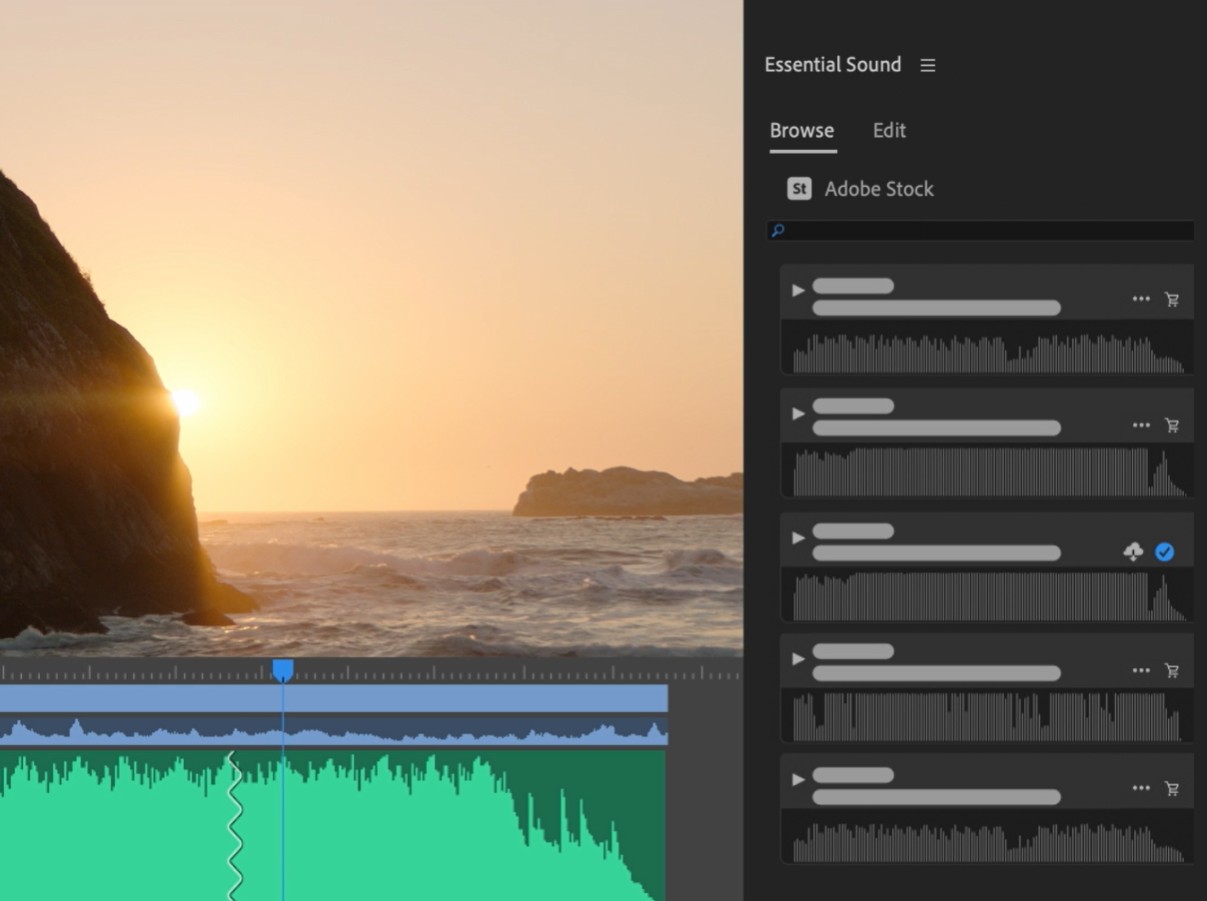Toggle the blue checkmark on third track
The width and height of the screenshot is (1207, 901).
[x=1164, y=552]
